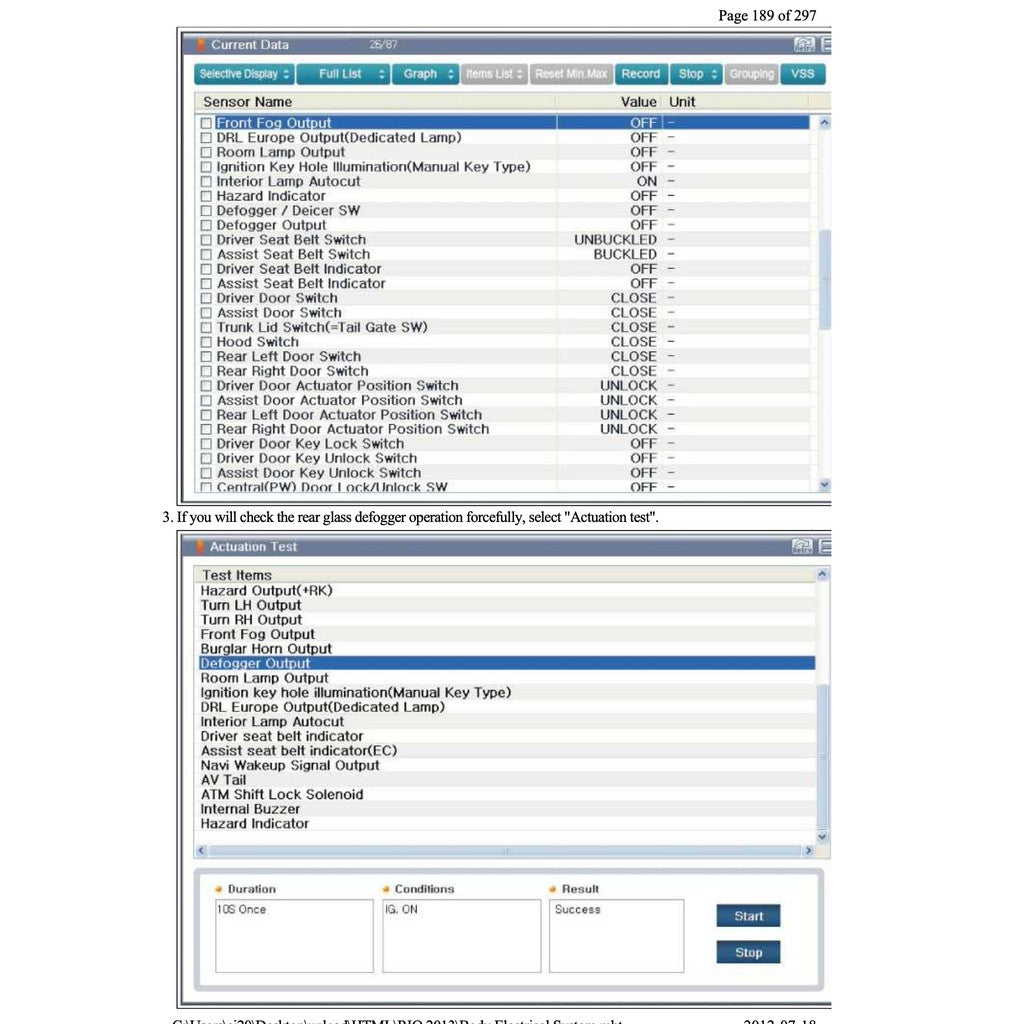Check the Front Fog Output checkbox
Image resolution: width=1024 pixels, height=1024 pixels.
[x=205, y=122]
